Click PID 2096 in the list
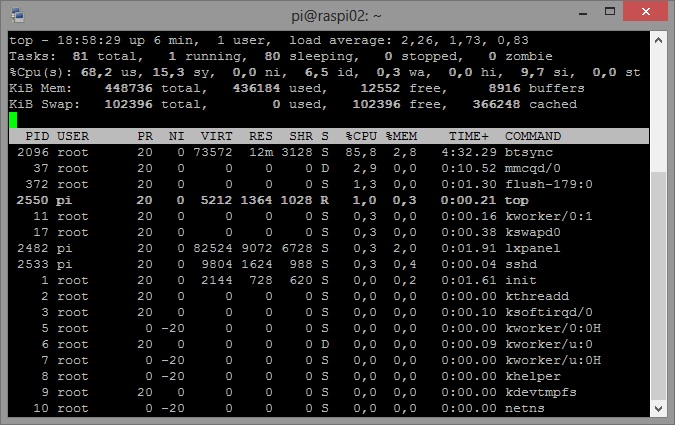Screen dimensions: 675x425 pos(33,152)
